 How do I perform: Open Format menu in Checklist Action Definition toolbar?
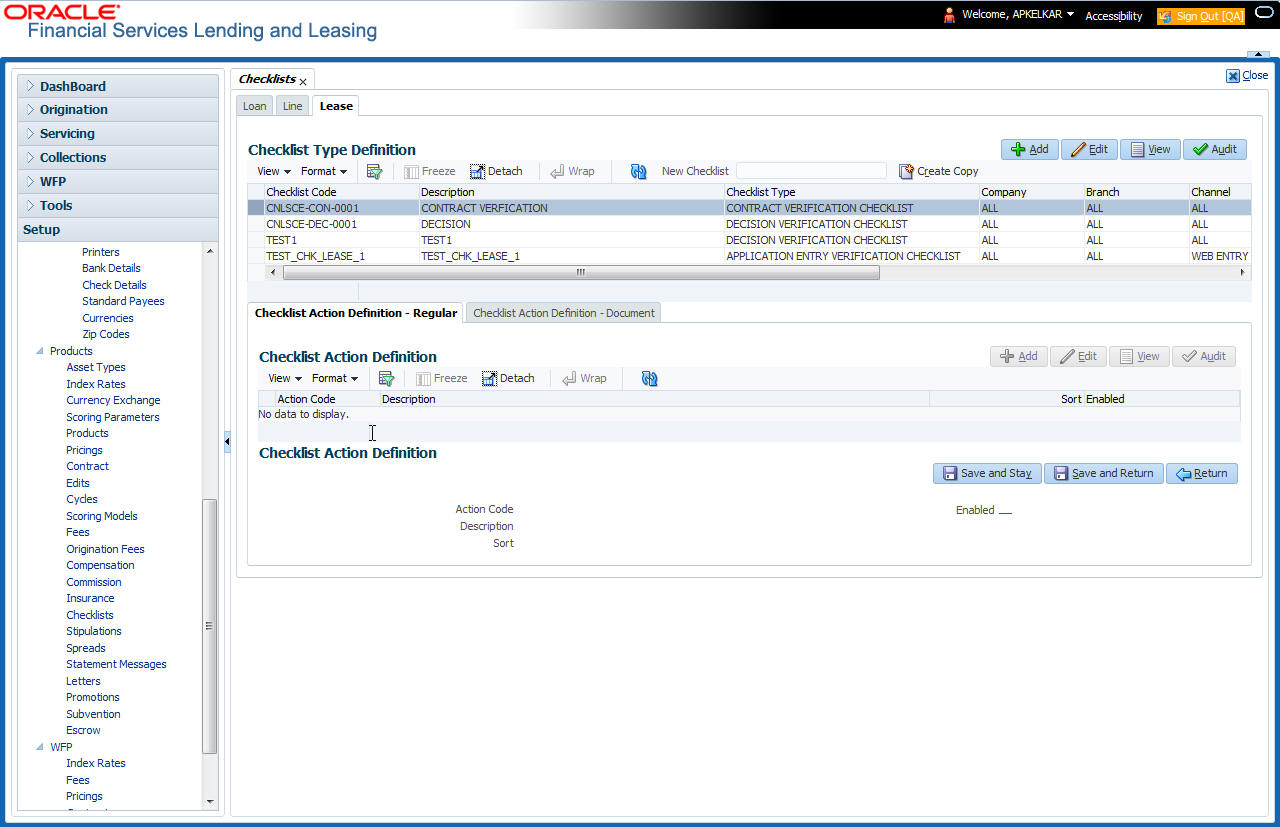pos(335,378)
